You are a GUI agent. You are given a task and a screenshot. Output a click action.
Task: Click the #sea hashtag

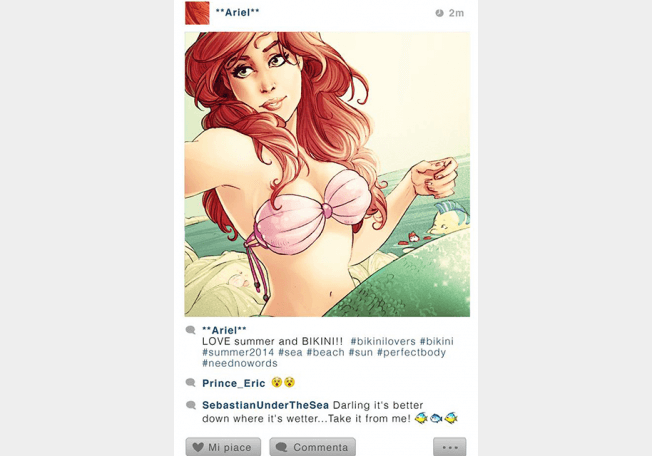point(290,352)
